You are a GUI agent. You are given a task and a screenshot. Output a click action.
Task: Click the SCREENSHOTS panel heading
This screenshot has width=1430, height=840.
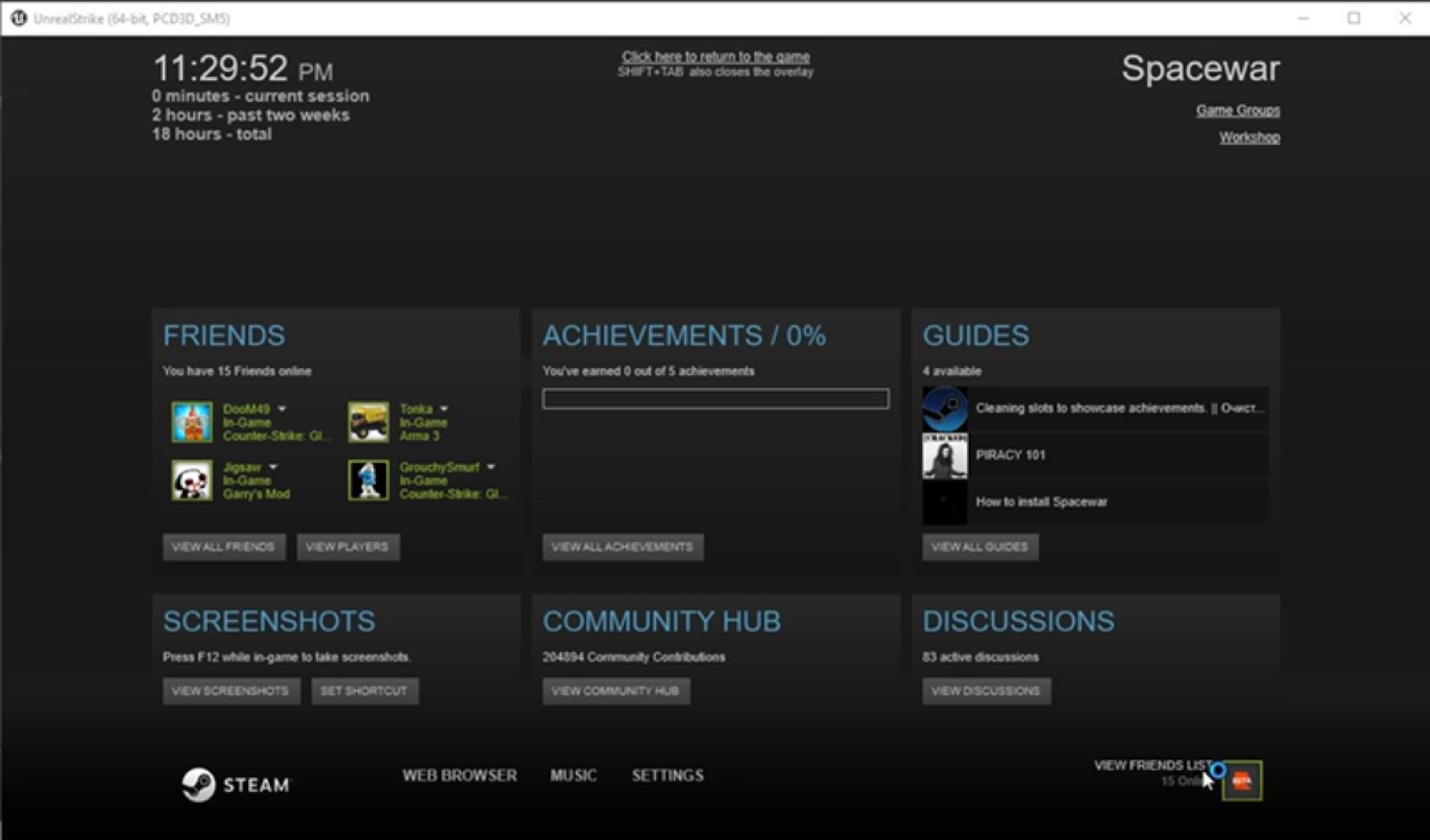pyautogui.click(x=269, y=621)
